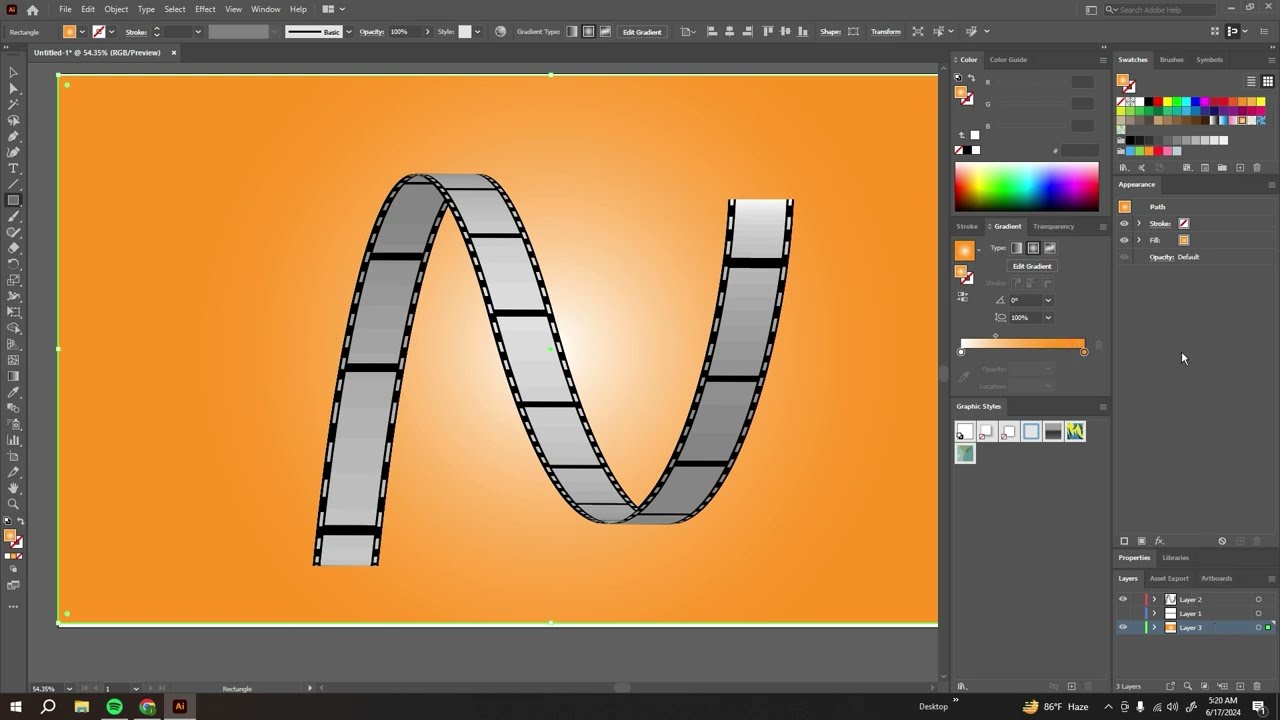This screenshot has height=720, width=1280.
Task: Delete selection trash icon in Layers panel
Action: [1257, 686]
